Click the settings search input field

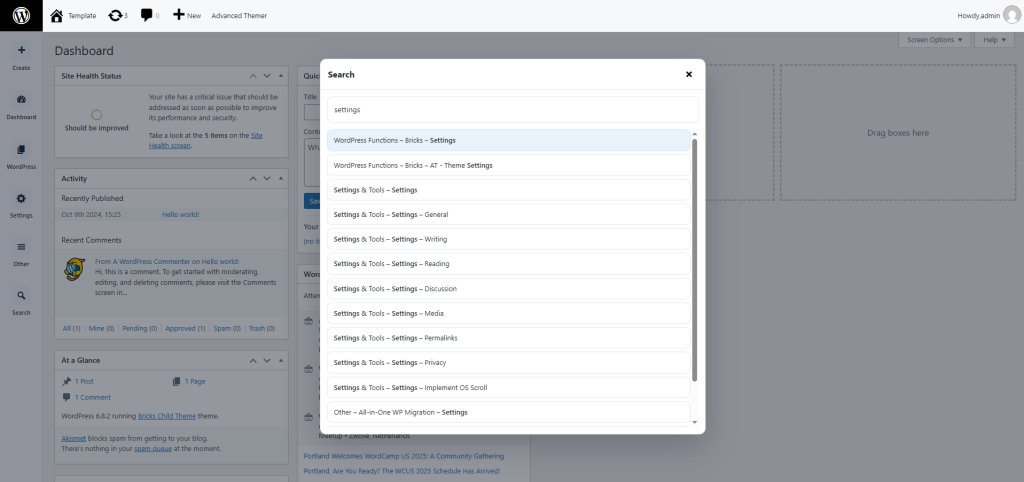pyautogui.click(x=511, y=109)
